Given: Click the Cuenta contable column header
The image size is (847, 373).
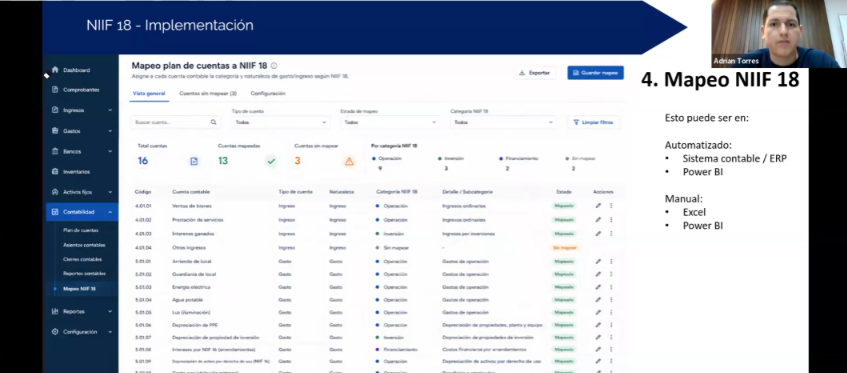Looking at the screenshot, I should tap(191, 192).
